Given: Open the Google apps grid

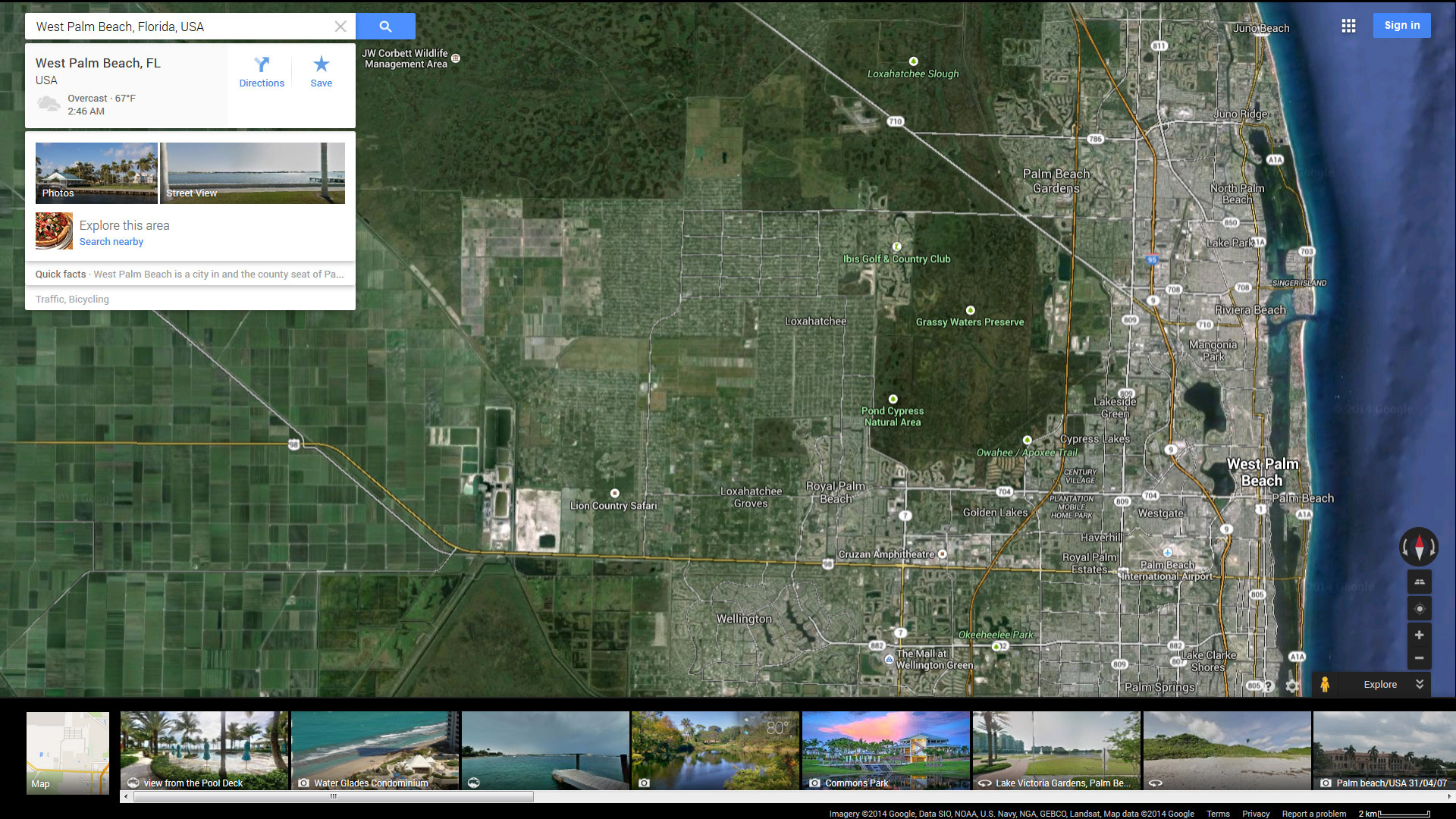Looking at the screenshot, I should [x=1348, y=26].
